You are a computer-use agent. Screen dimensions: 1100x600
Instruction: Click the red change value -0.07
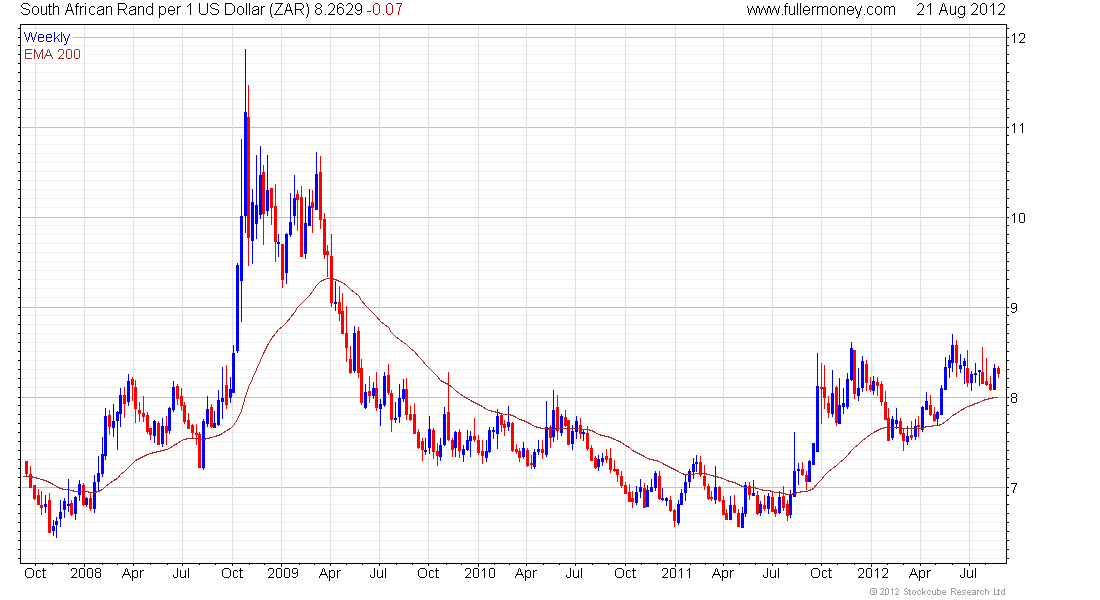point(384,10)
